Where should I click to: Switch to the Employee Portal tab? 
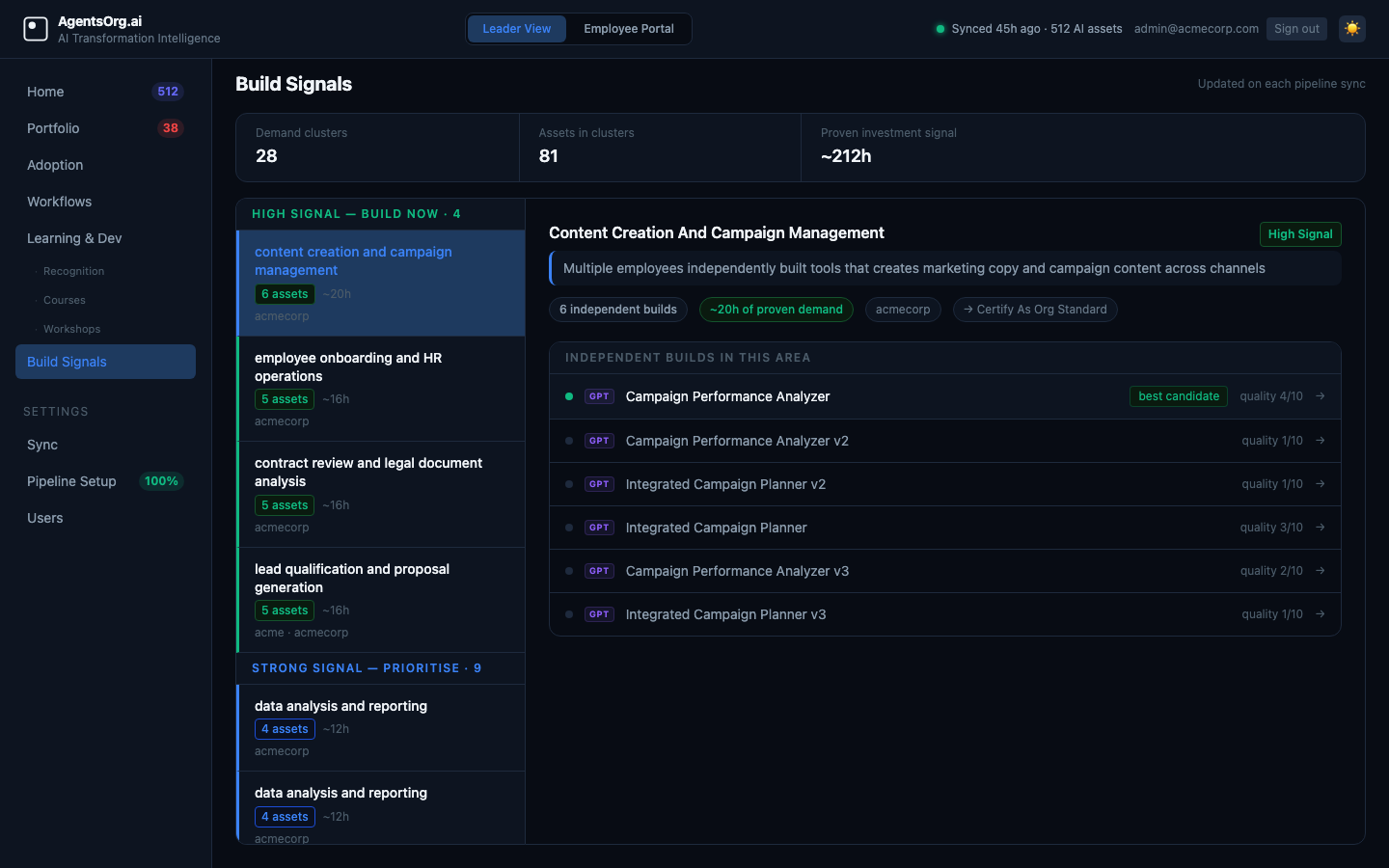point(628,29)
